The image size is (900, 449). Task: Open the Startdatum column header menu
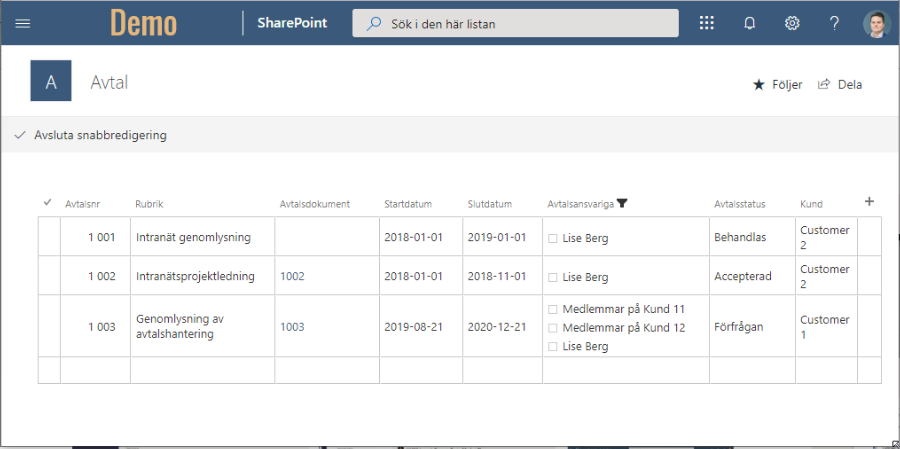coord(408,204)
